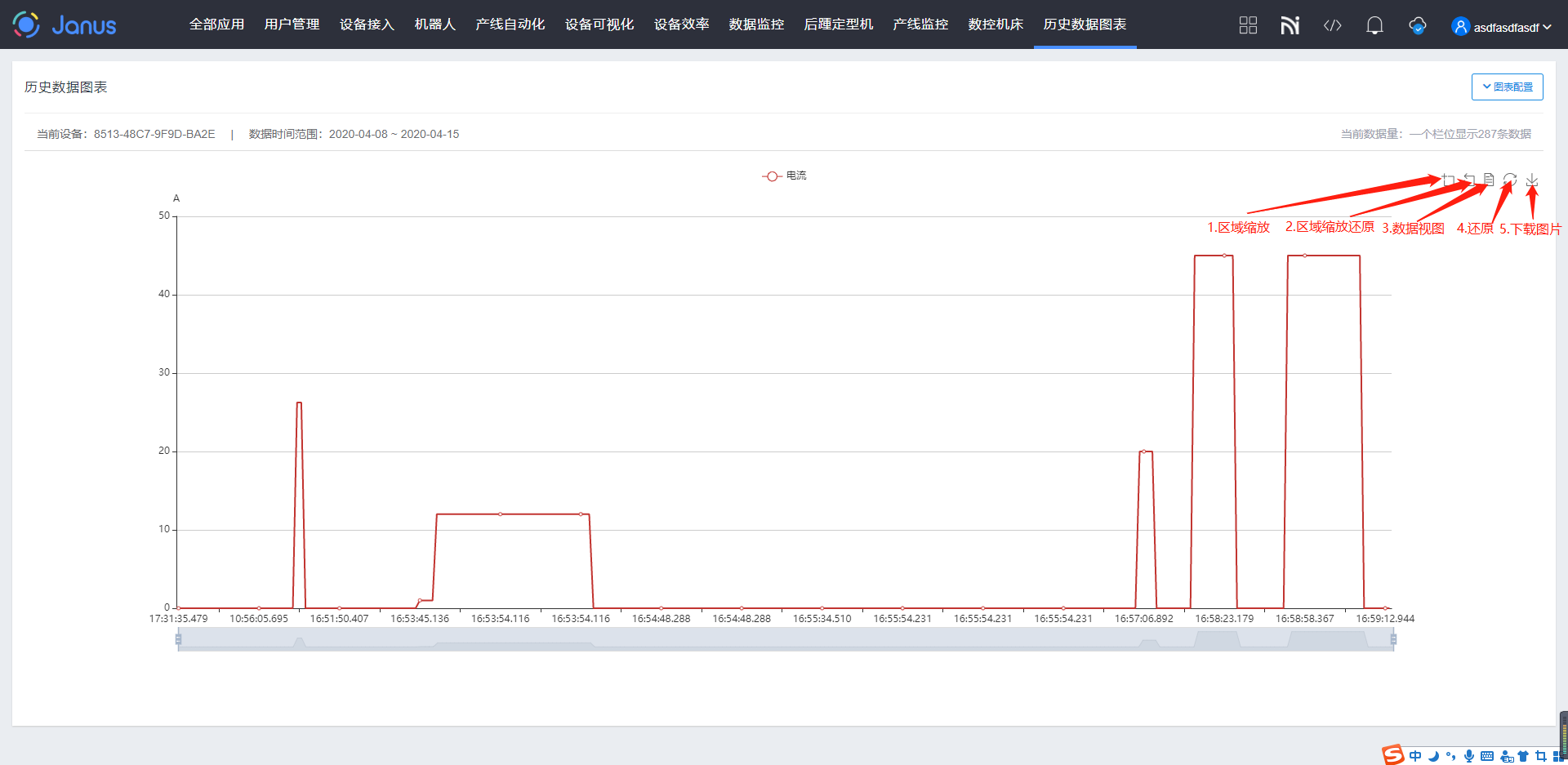Switch to 产线监控 page

point(920,24)
